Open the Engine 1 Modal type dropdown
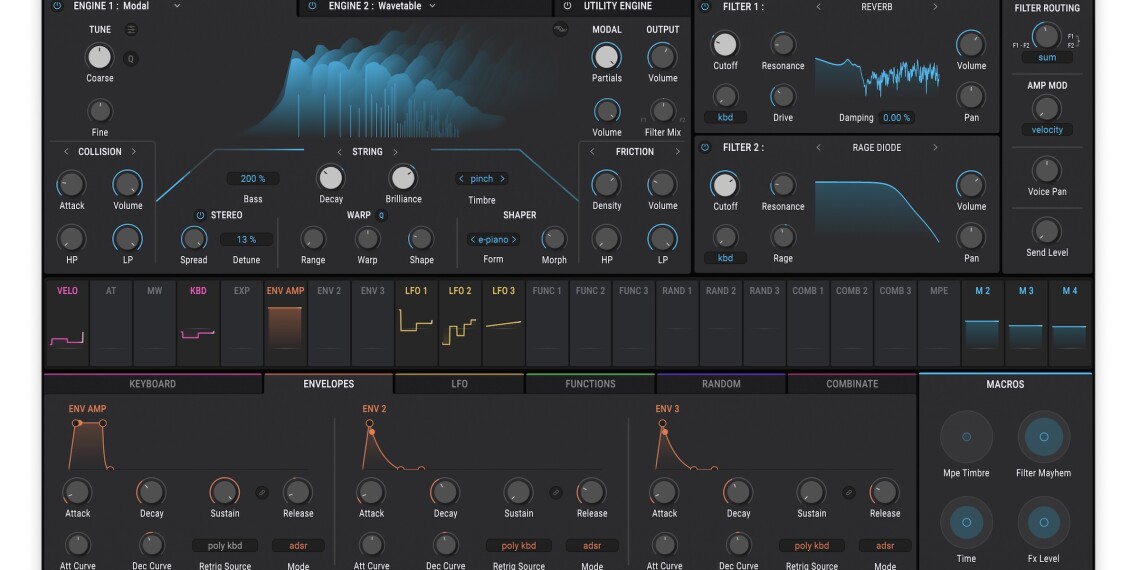 point(177,6)
